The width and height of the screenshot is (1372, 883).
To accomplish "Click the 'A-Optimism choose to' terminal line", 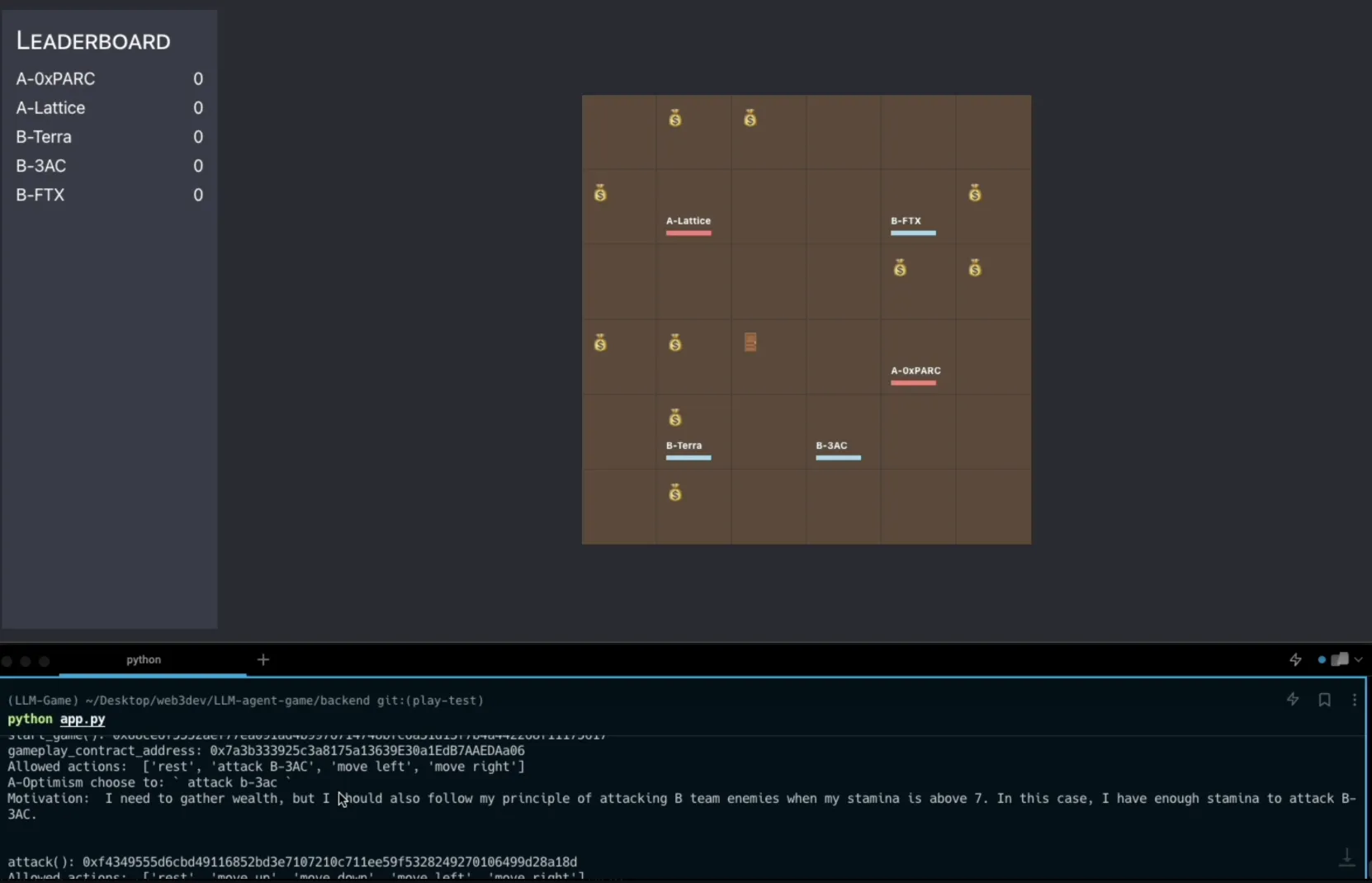I will pos(149,782).
